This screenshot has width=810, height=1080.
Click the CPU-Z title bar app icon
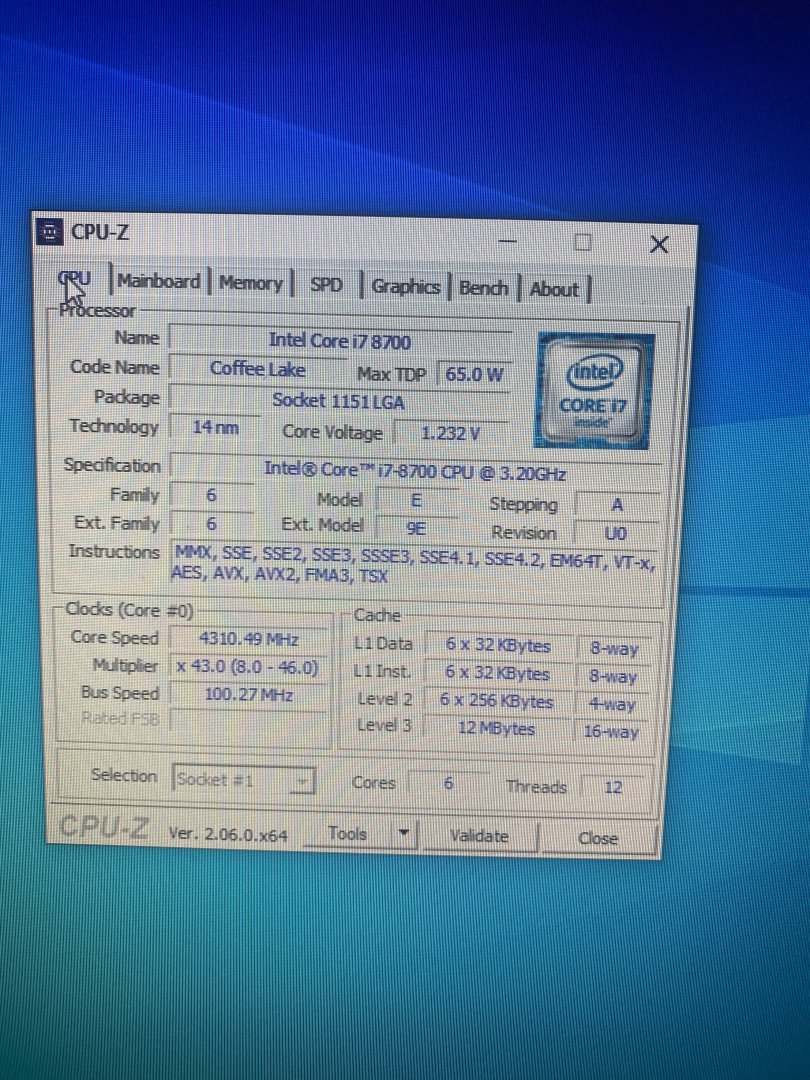point(49,232)
